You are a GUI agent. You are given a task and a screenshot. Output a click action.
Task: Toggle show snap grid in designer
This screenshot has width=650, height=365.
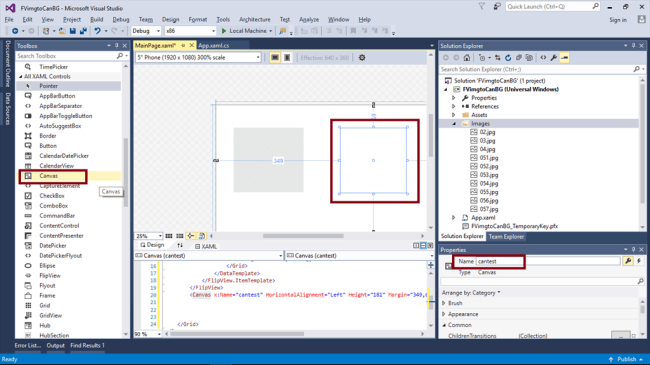coord(169,236)
